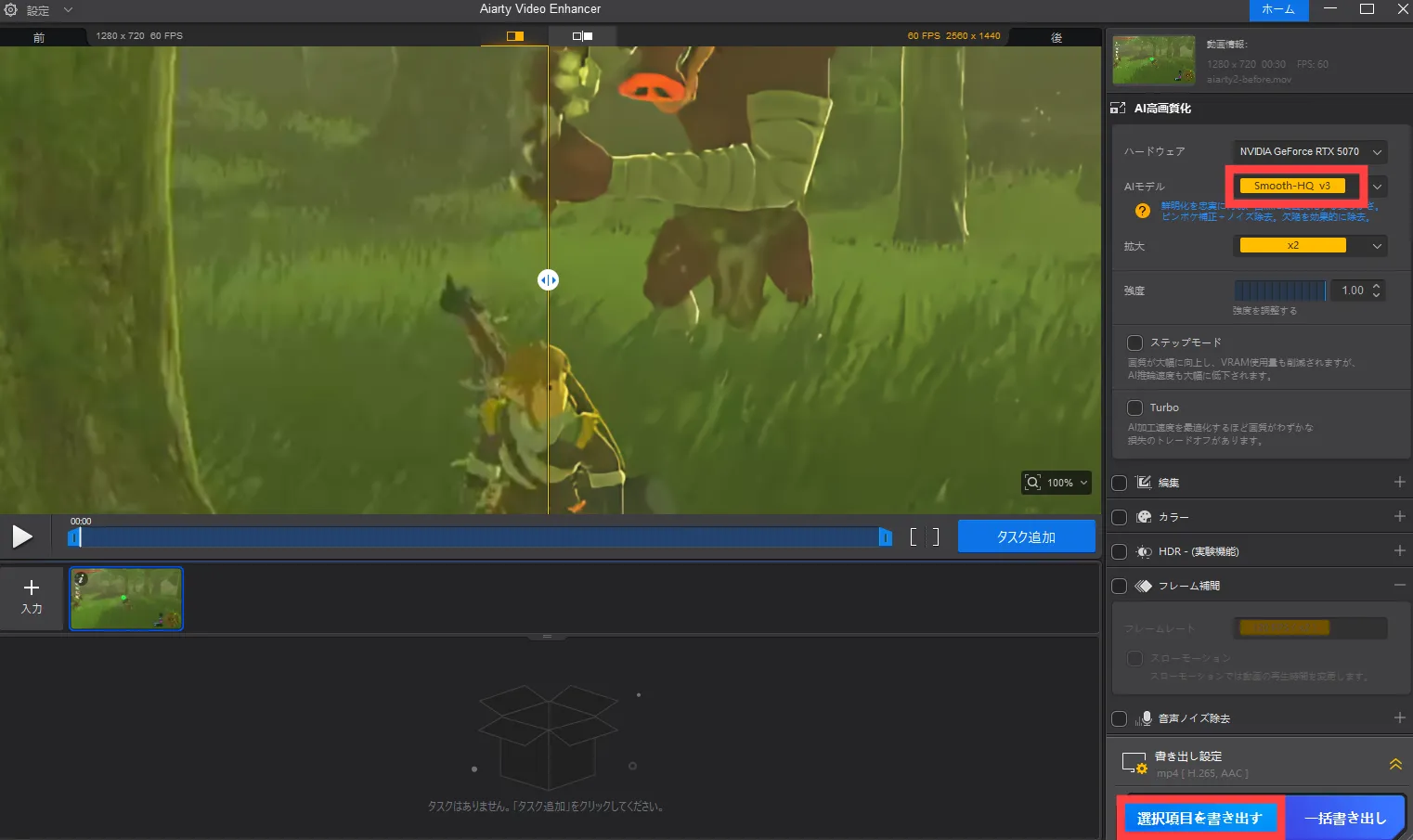The height and width of the screenshot is (840, 1413).
Task: Click the preview split divider handle
Action: (548, 279)
